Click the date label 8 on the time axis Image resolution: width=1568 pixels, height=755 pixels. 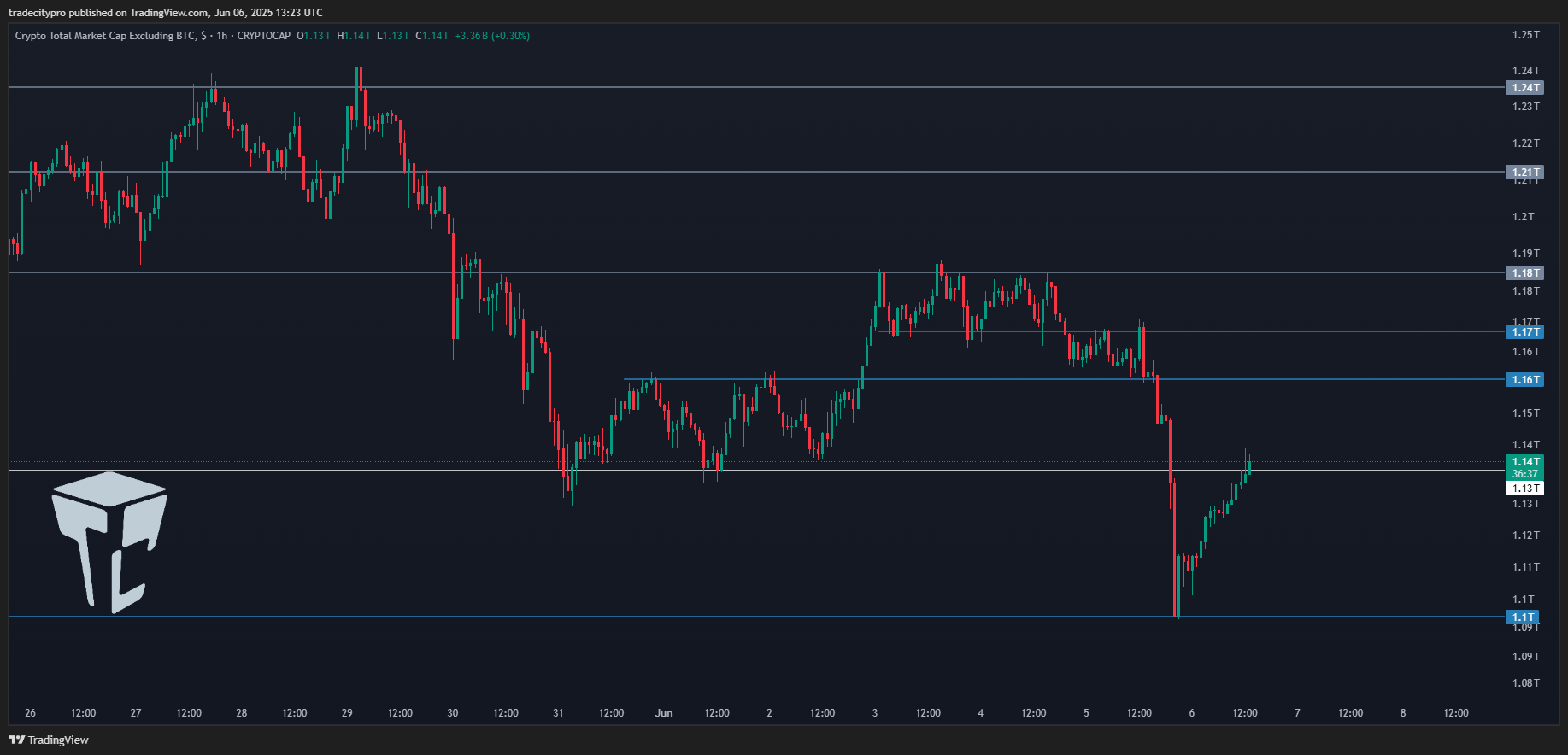pyautogui.click(x=1403, y=713)
